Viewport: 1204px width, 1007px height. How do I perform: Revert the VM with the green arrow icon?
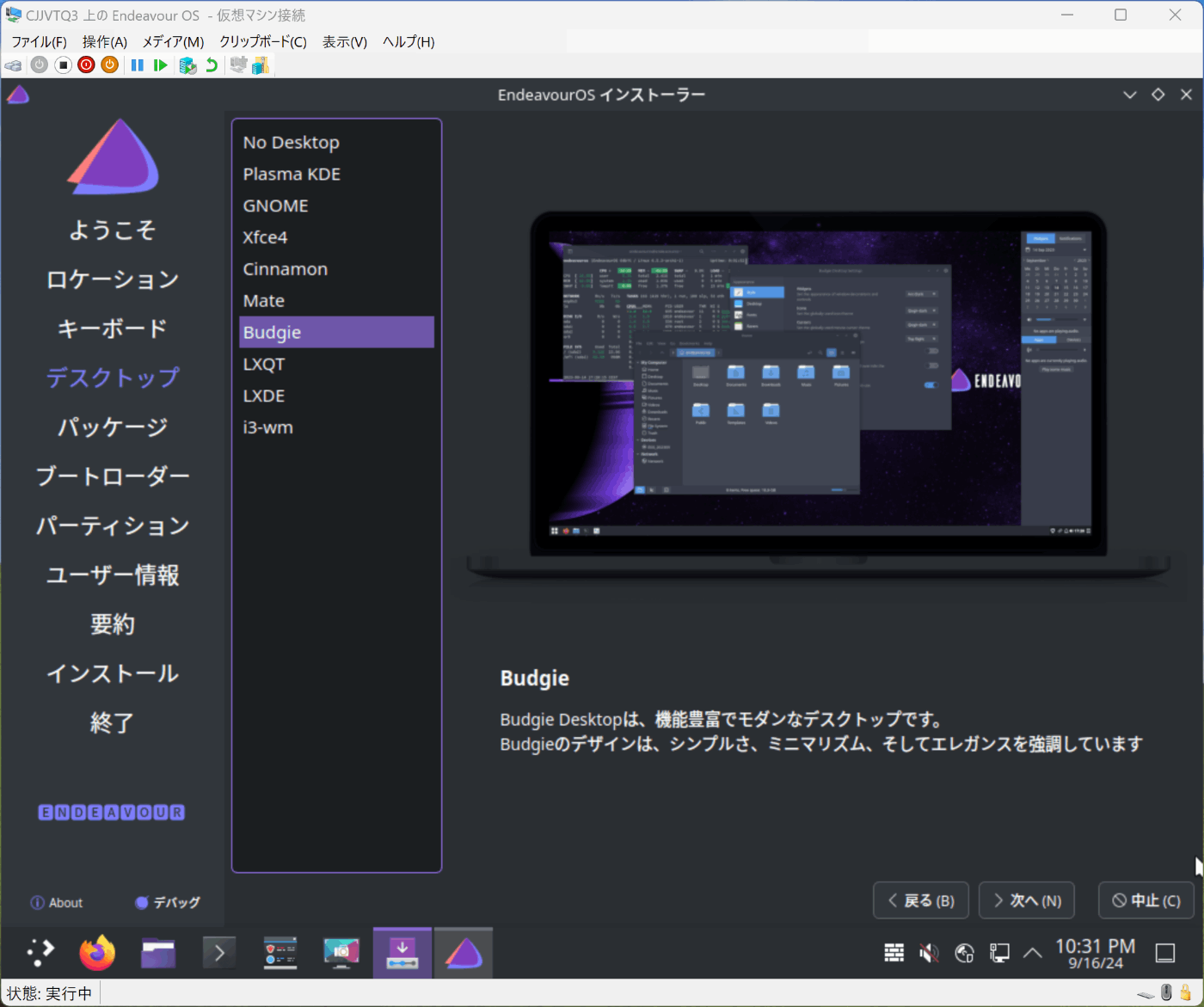[212, 65]
